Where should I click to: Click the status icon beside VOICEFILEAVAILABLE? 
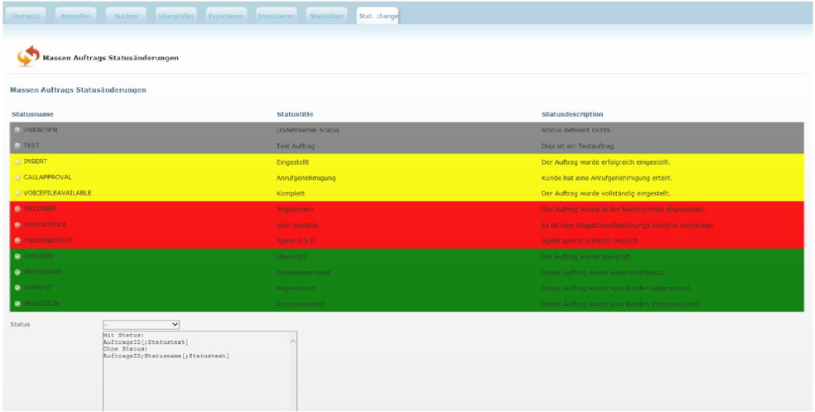17,193
